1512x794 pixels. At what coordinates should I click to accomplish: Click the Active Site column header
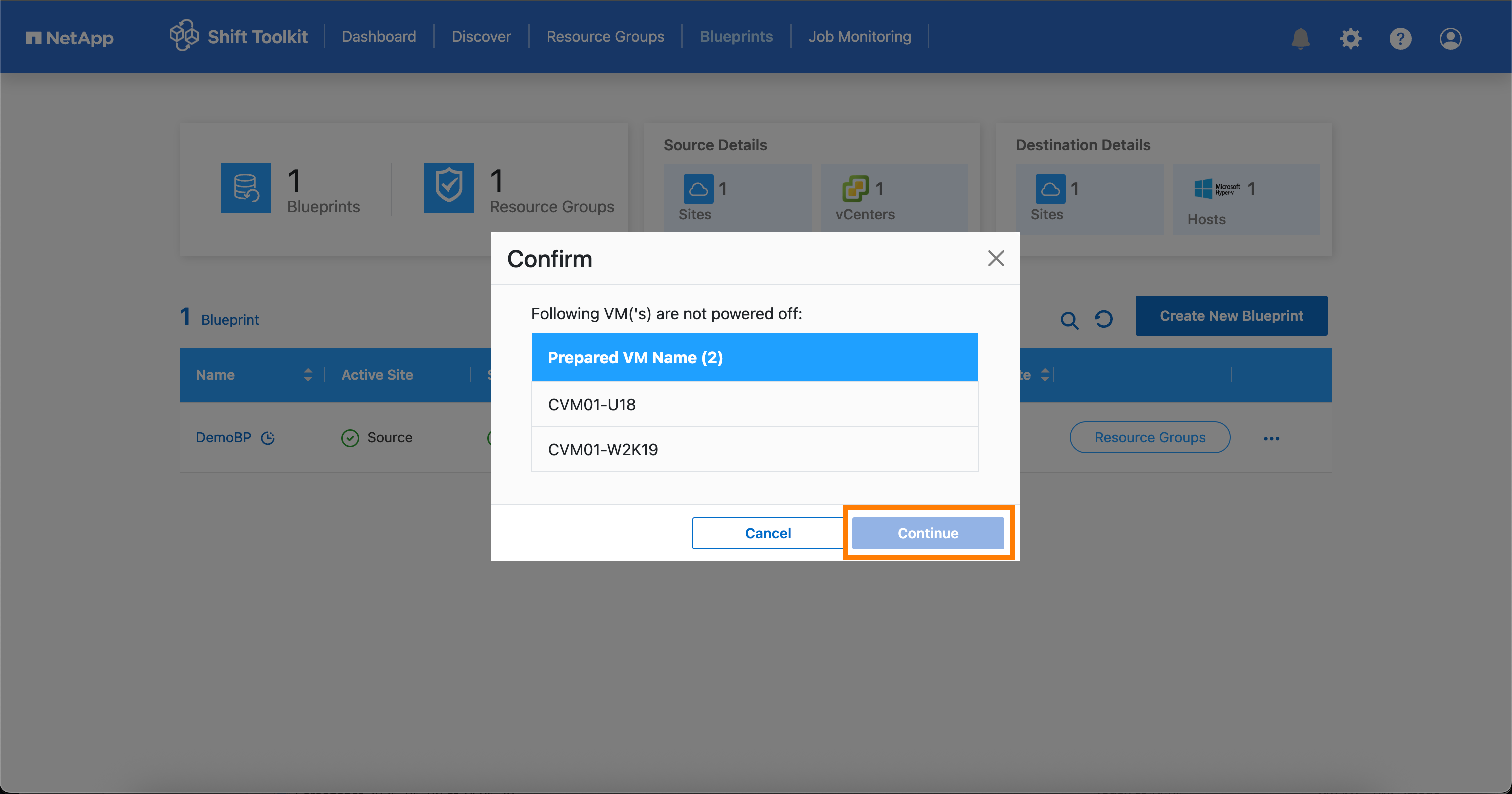[x=377, y=375]
